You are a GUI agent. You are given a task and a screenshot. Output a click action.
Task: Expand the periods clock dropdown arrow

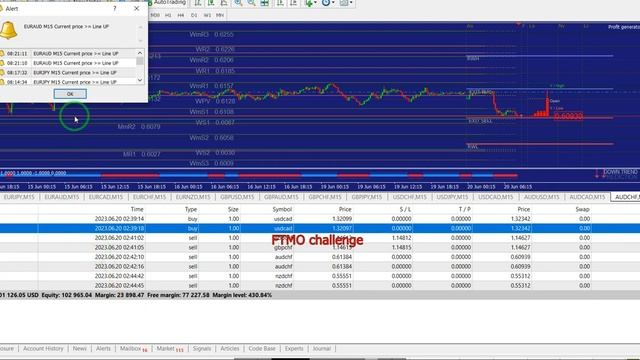(x=333, y=2)
